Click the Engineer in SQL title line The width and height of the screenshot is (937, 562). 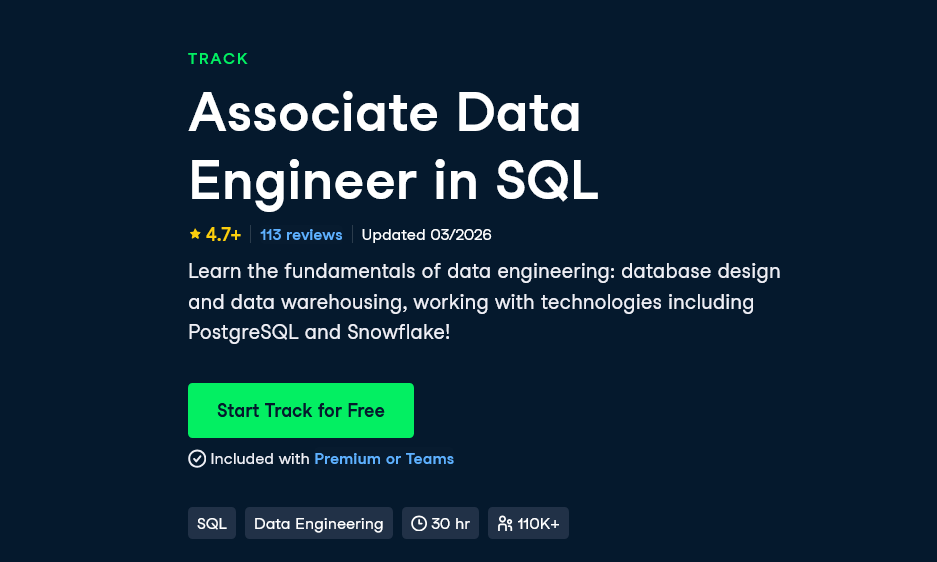click(393, 181)
